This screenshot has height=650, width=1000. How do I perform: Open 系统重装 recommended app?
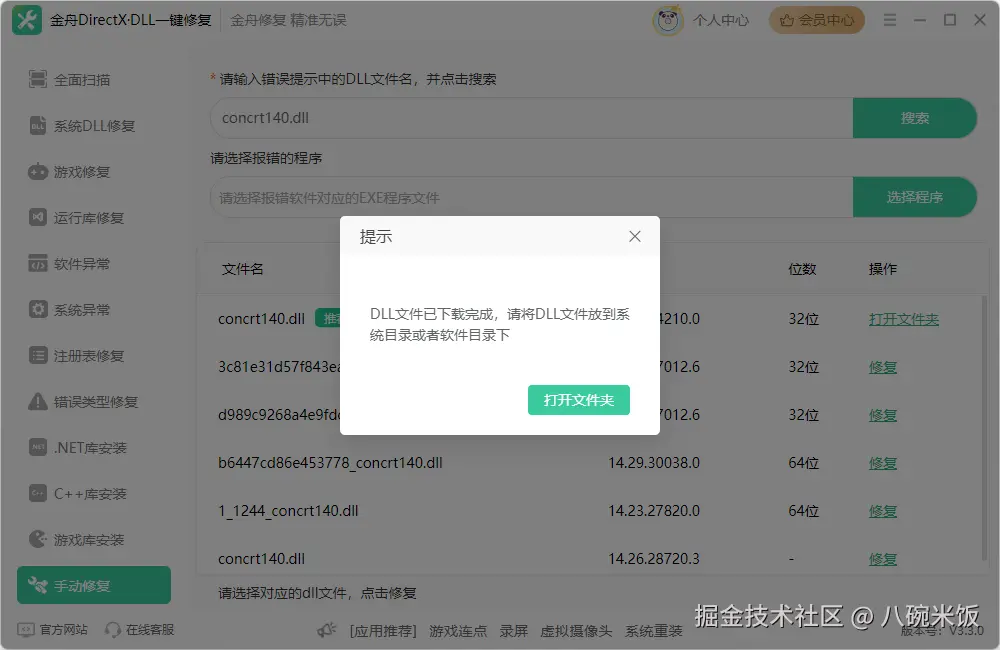pos(653,631)
